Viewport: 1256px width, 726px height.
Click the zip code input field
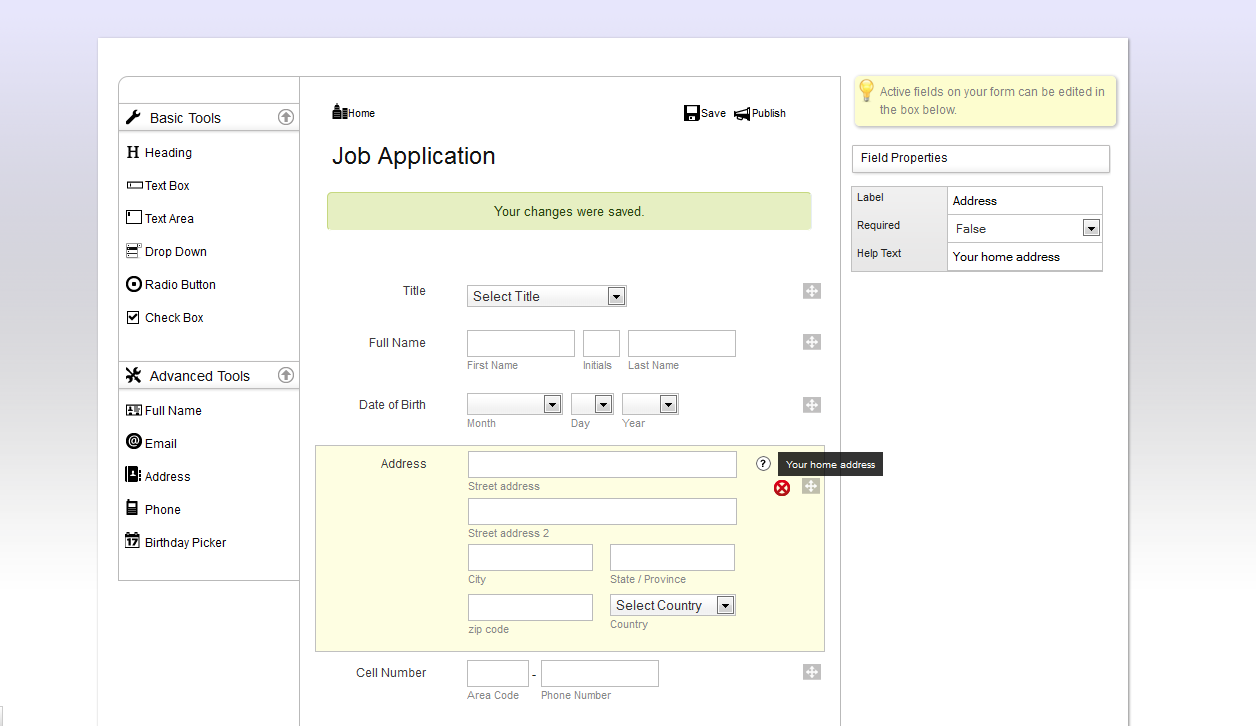click(x=530, y=607)
